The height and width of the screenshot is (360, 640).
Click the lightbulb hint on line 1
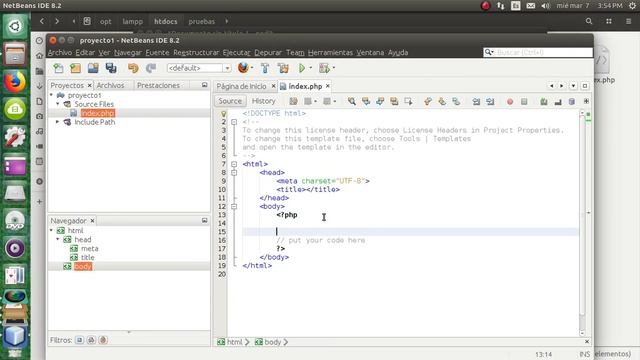click(223, 114)
